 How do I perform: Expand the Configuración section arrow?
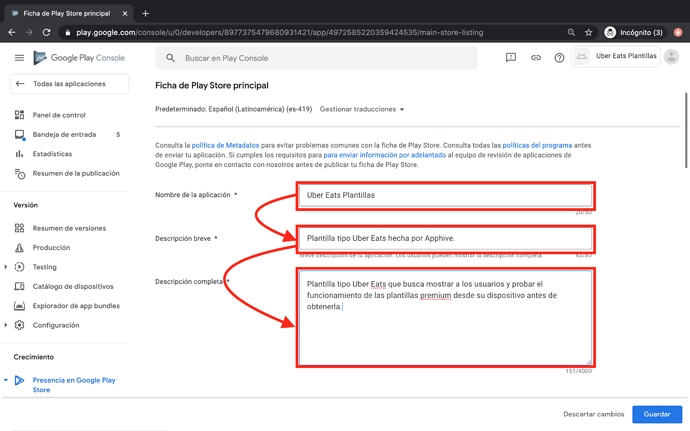click(6, 325)
